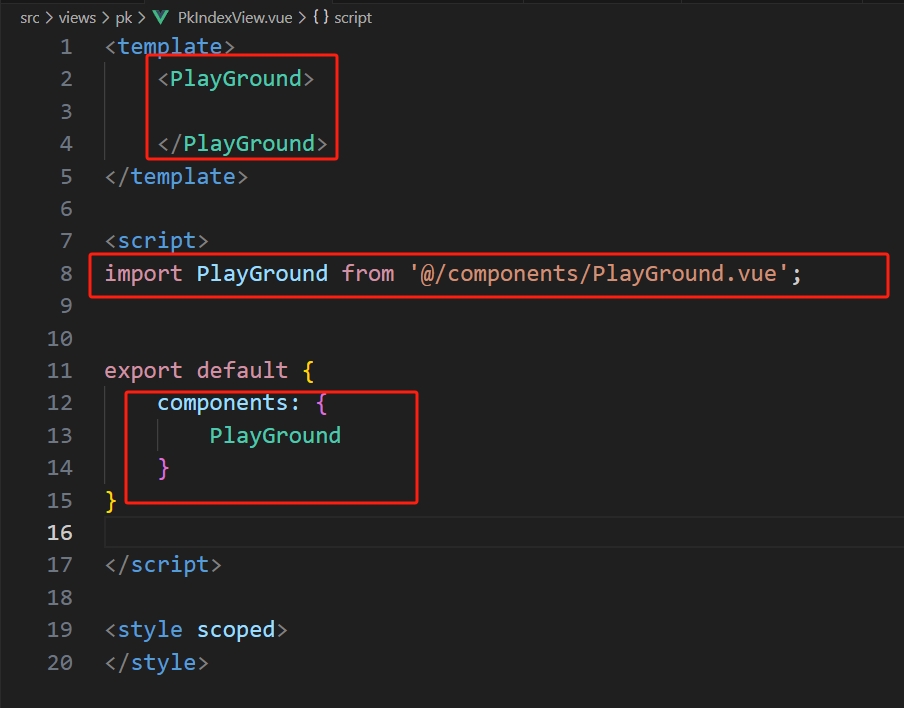The image size is (904, 708).
Task: Click the opening PlayGround tag on line 2
Action: pos(236,78)
